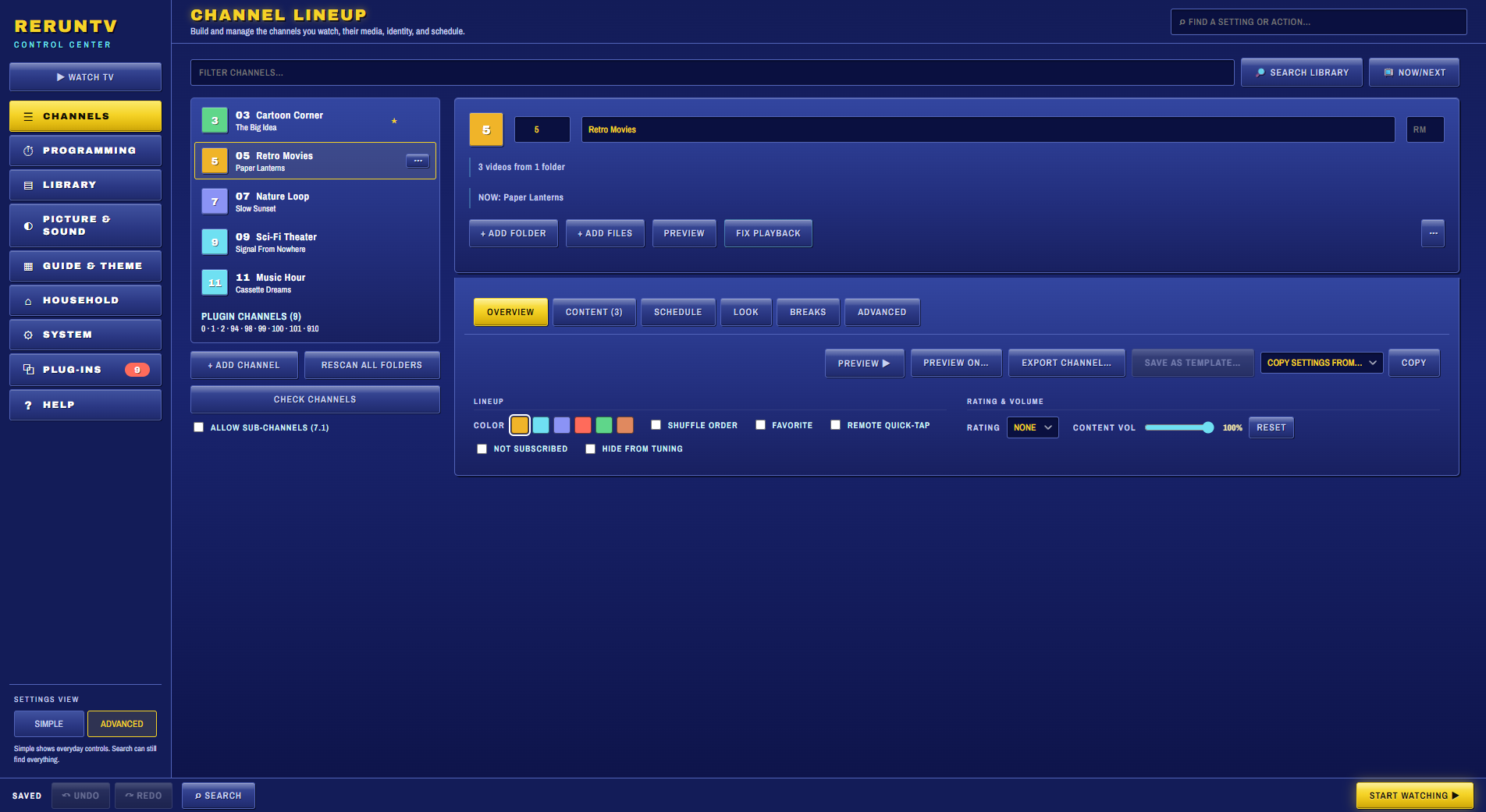This screenshot has height=812, width=1486.
Task: Open Programming from the sidebar
Action: [x=85, y=151]
